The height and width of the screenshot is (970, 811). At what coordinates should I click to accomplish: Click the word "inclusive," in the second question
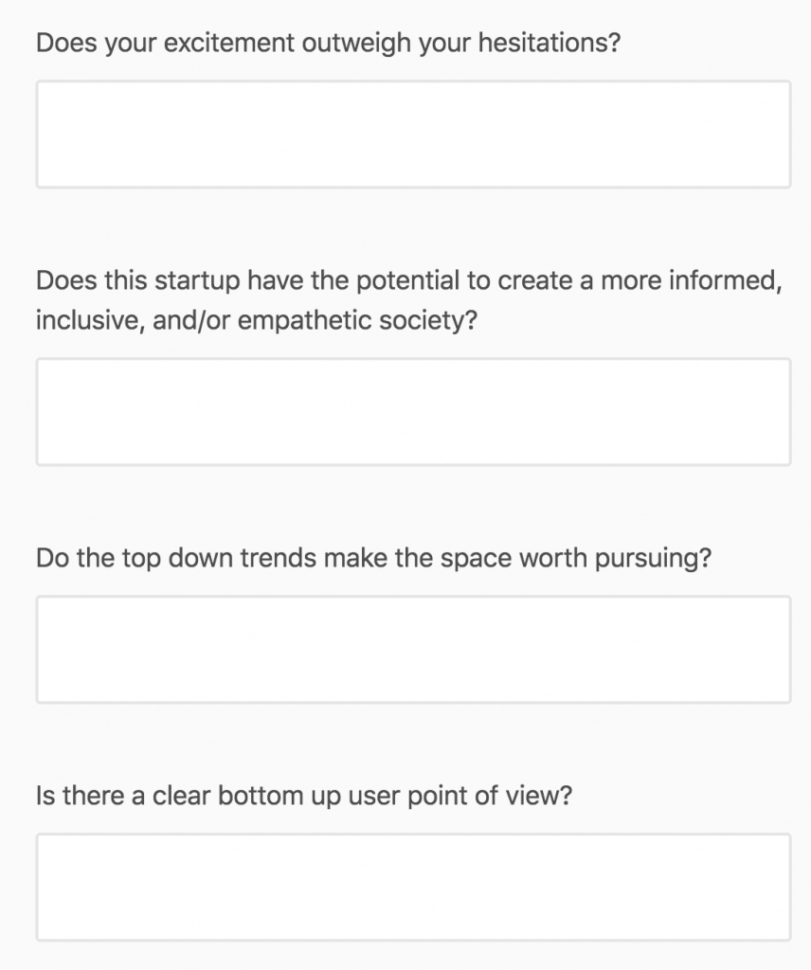85,323
